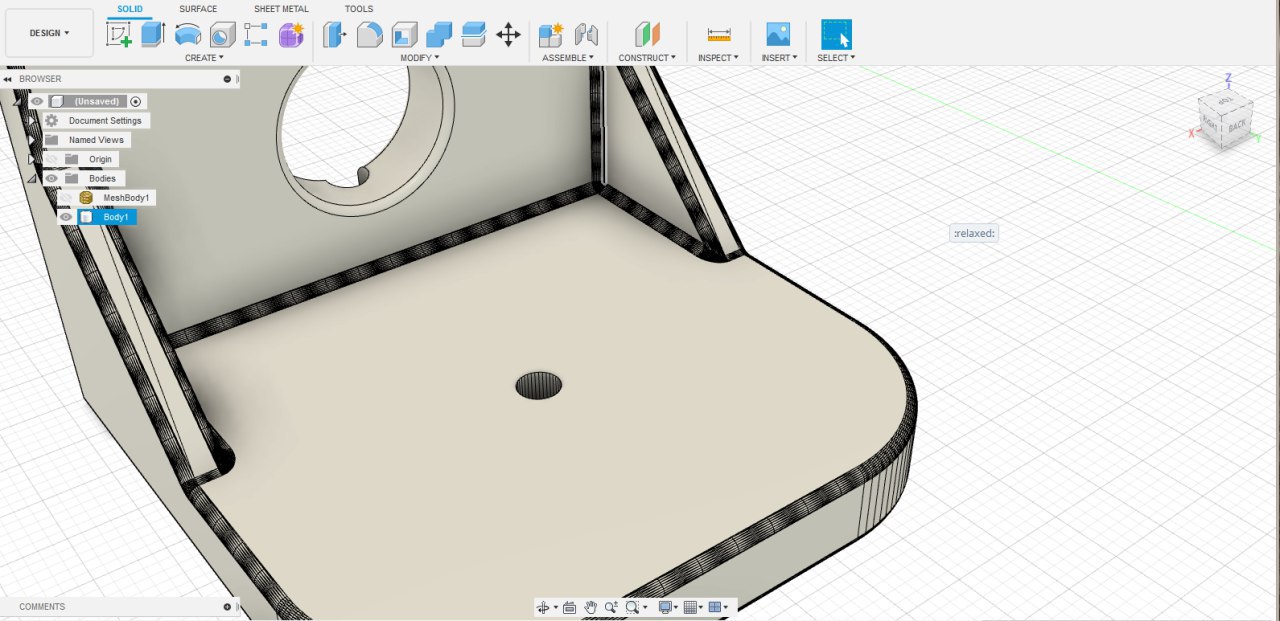This screenshot has width=1280, height=621.
Task: Select the Offset Plane construct icon
Action: 647,35
